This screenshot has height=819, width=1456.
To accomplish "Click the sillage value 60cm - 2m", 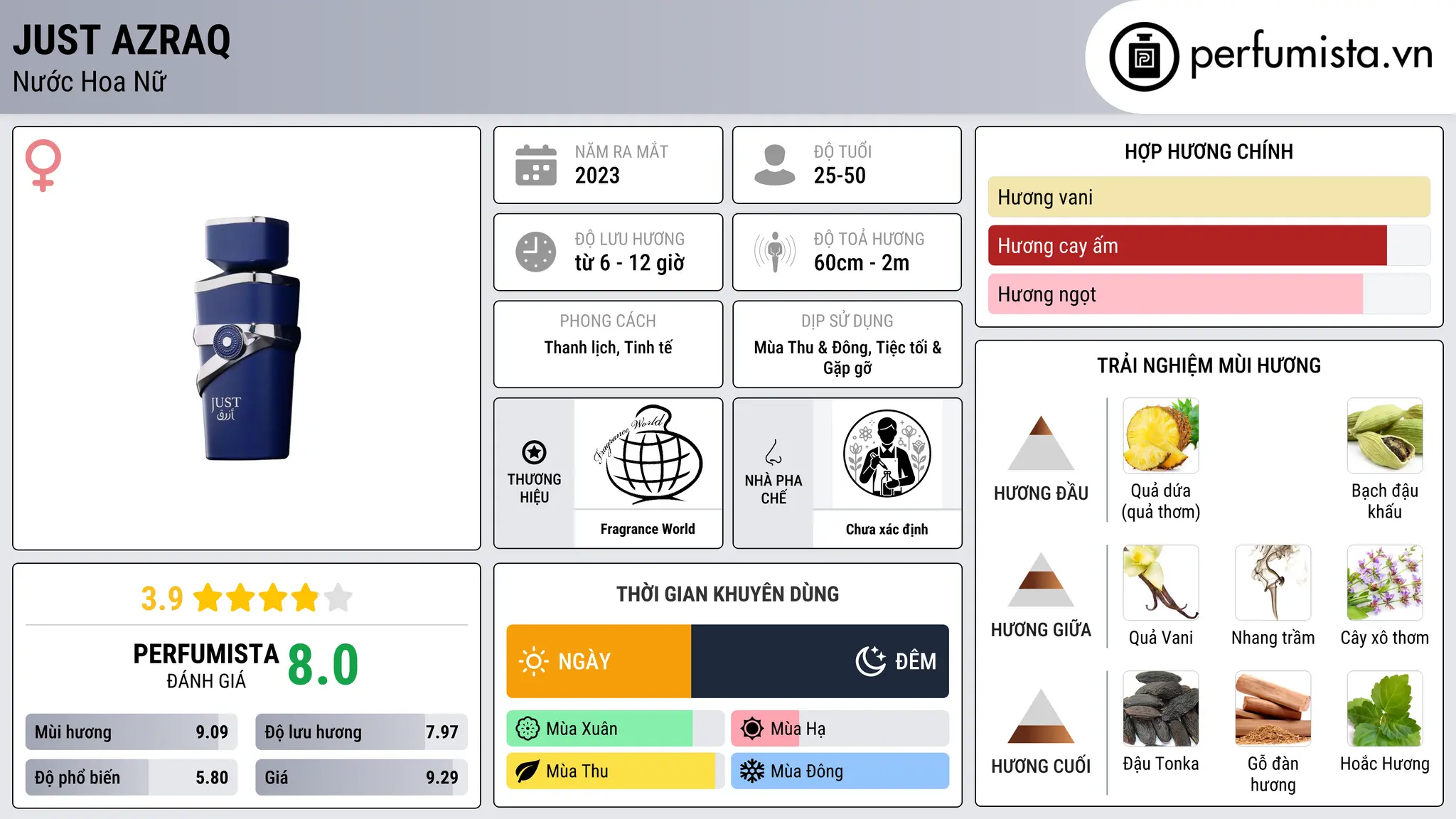I will (862, 263).
